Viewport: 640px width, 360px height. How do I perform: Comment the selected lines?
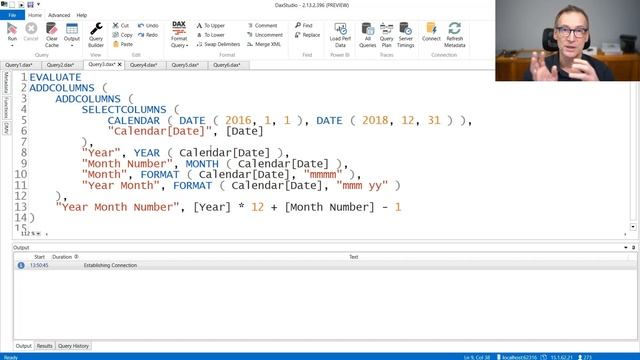click(x=262, y=25)
